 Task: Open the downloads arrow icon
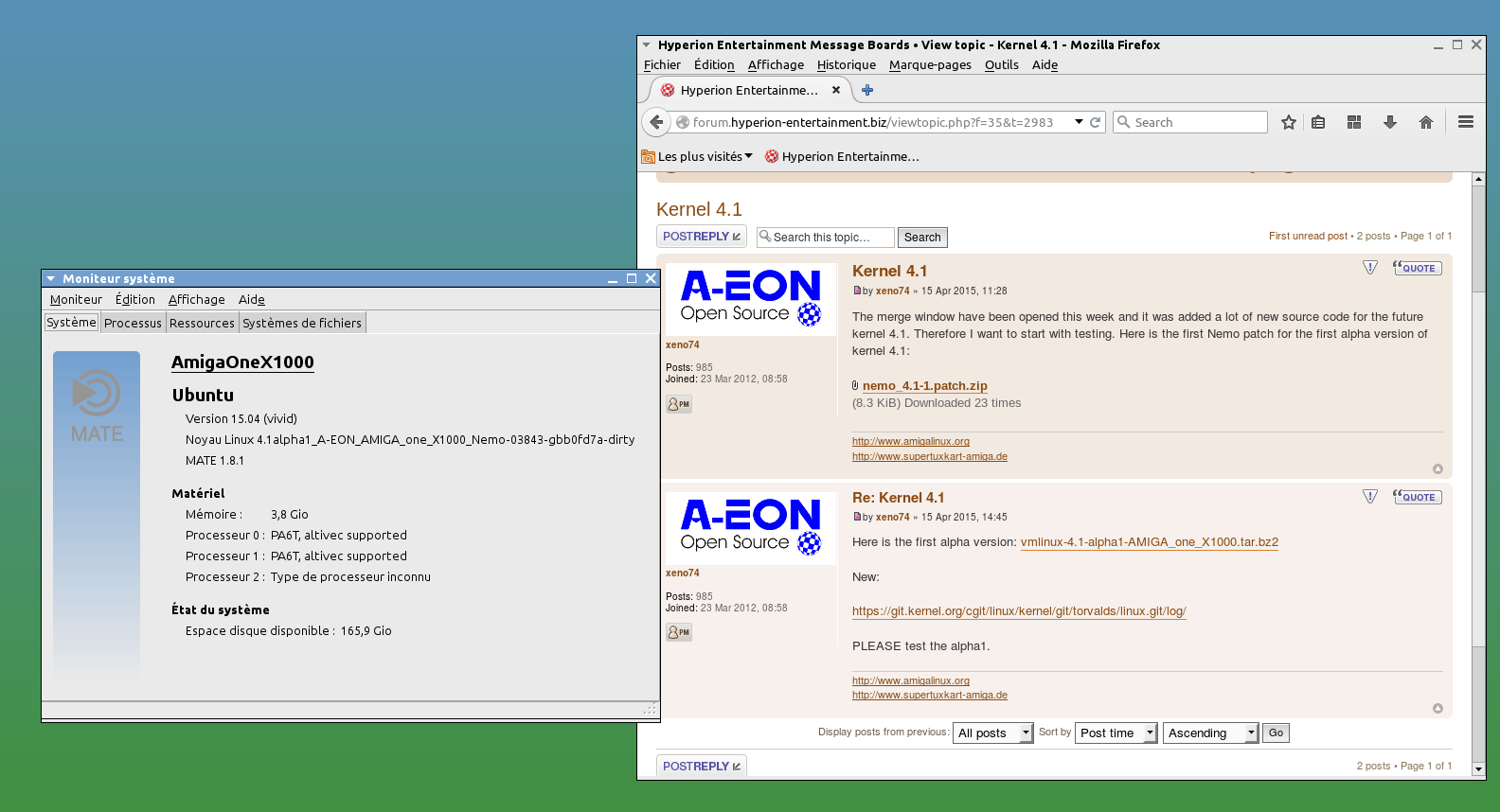point(1389,122)
